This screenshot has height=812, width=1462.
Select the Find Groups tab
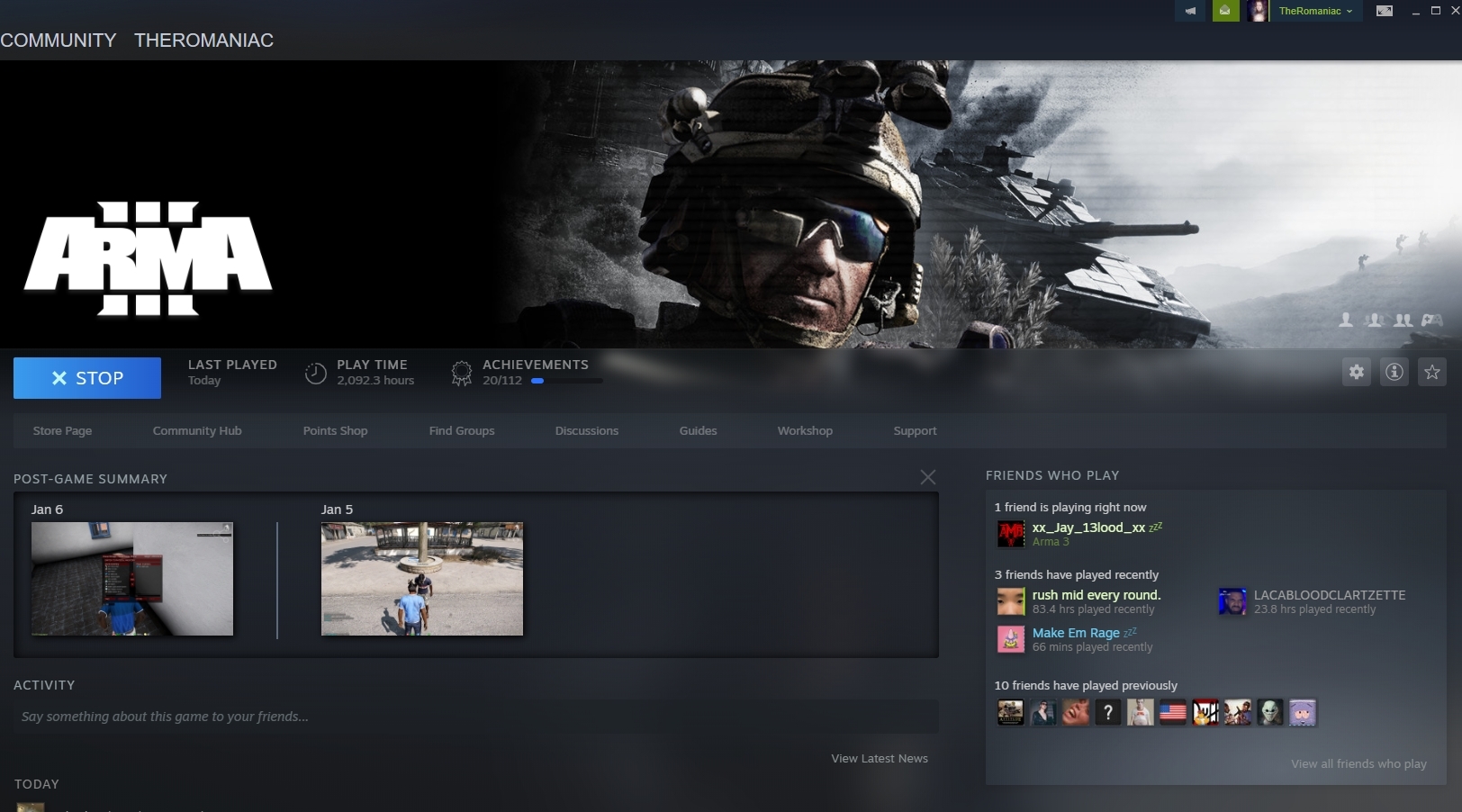[462, 430]
